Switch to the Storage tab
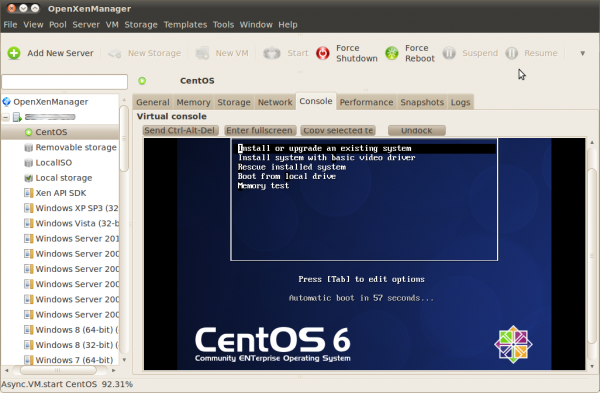 click(234, 102)
